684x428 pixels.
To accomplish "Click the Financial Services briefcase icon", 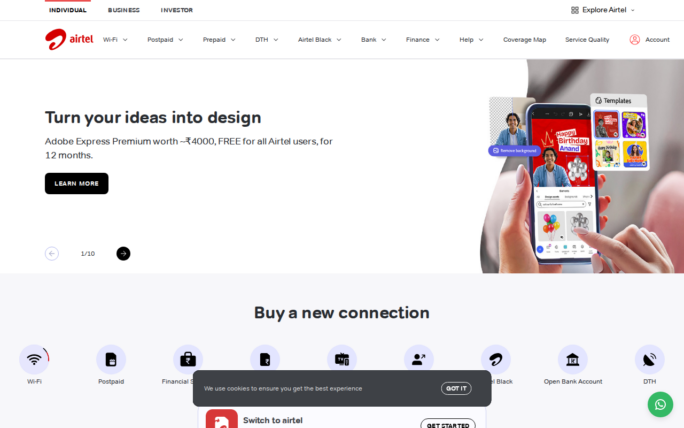I will [x=188, y=359].
